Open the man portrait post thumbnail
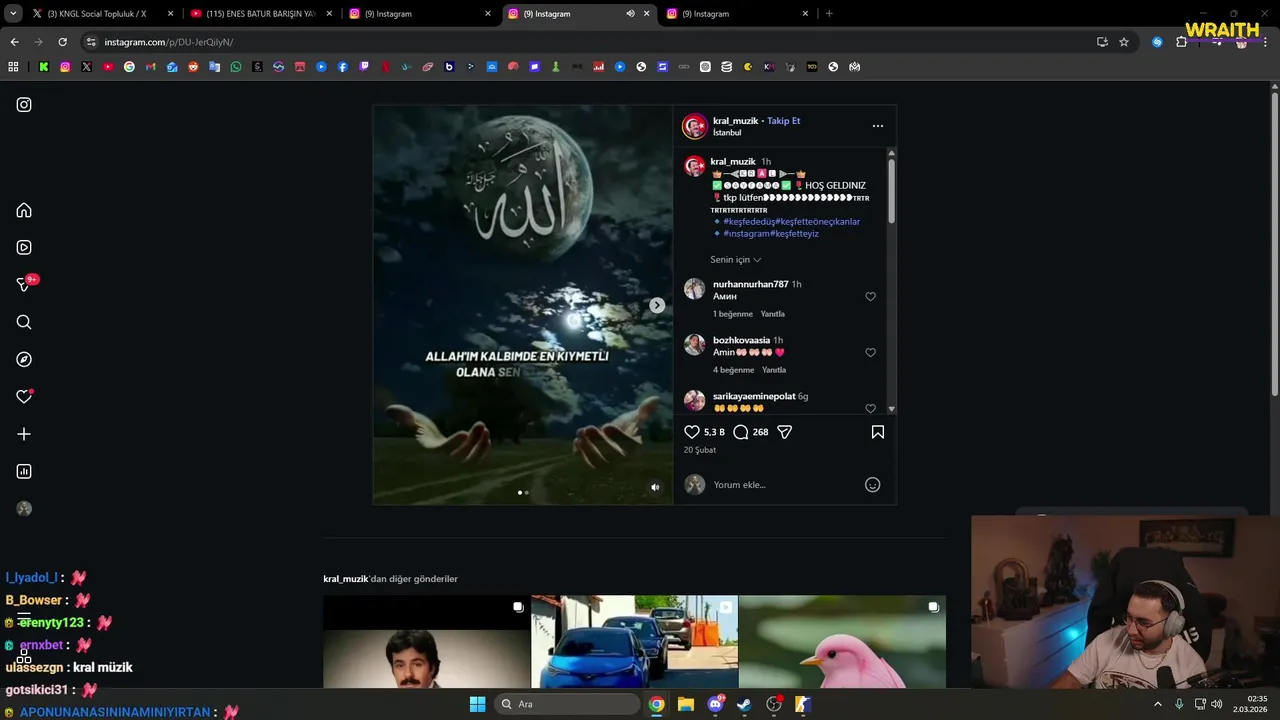 pos(427,642)
